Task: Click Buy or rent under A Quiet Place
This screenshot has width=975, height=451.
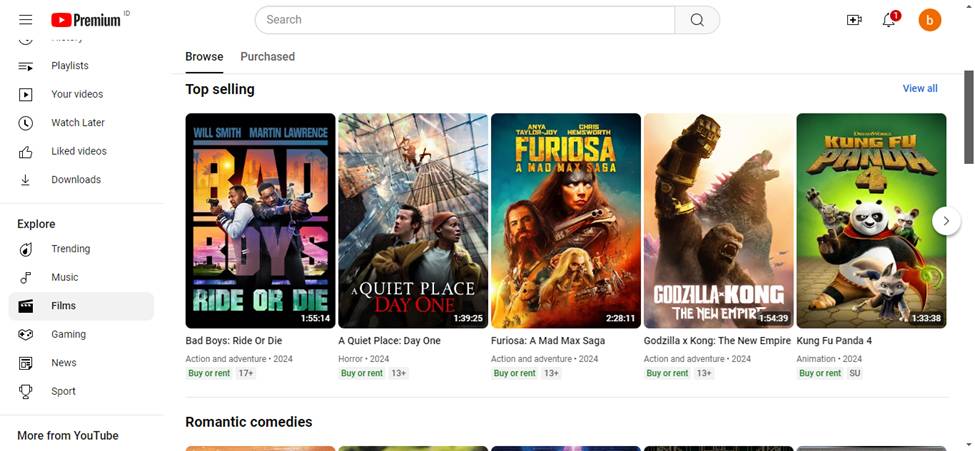Action: (362, 373)
